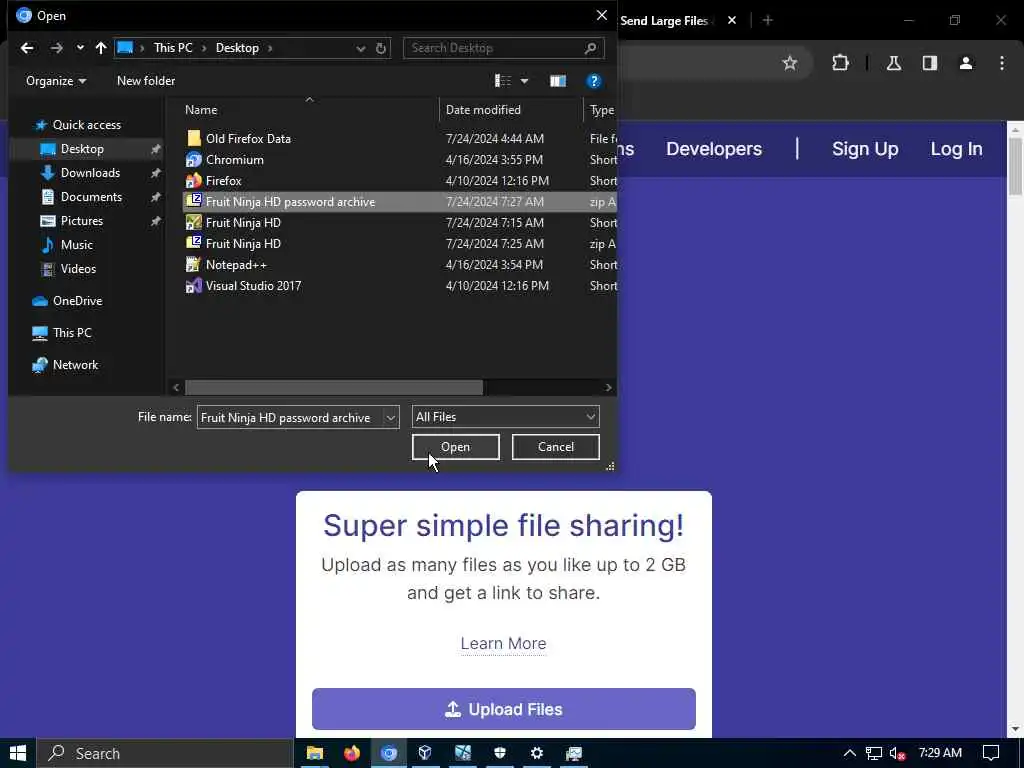This screenshot has width=1024, height=768.
Task: Select the Chromium shortcut
Action: [x=234, y=160]
